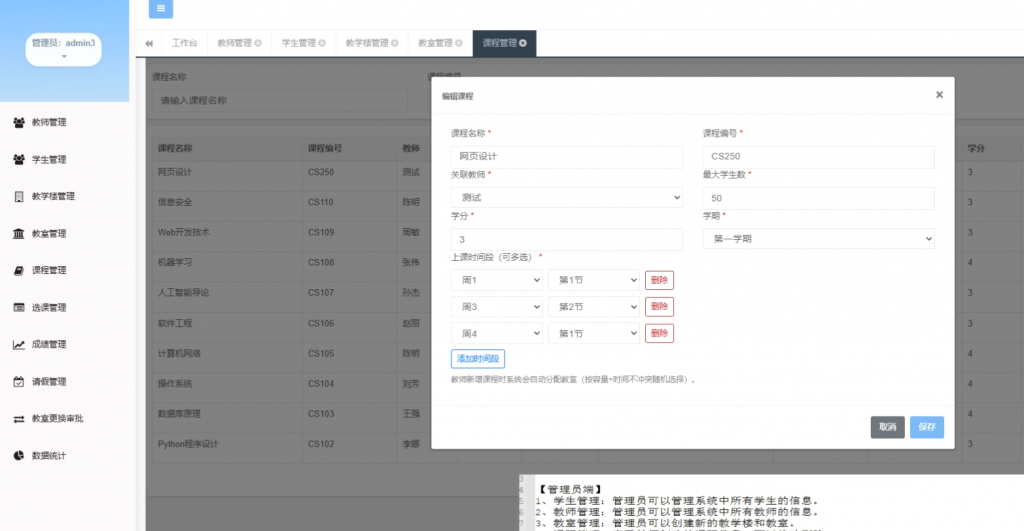
Task: Close the 课程管理 tab via x icon
Action: tap(522, 43)
